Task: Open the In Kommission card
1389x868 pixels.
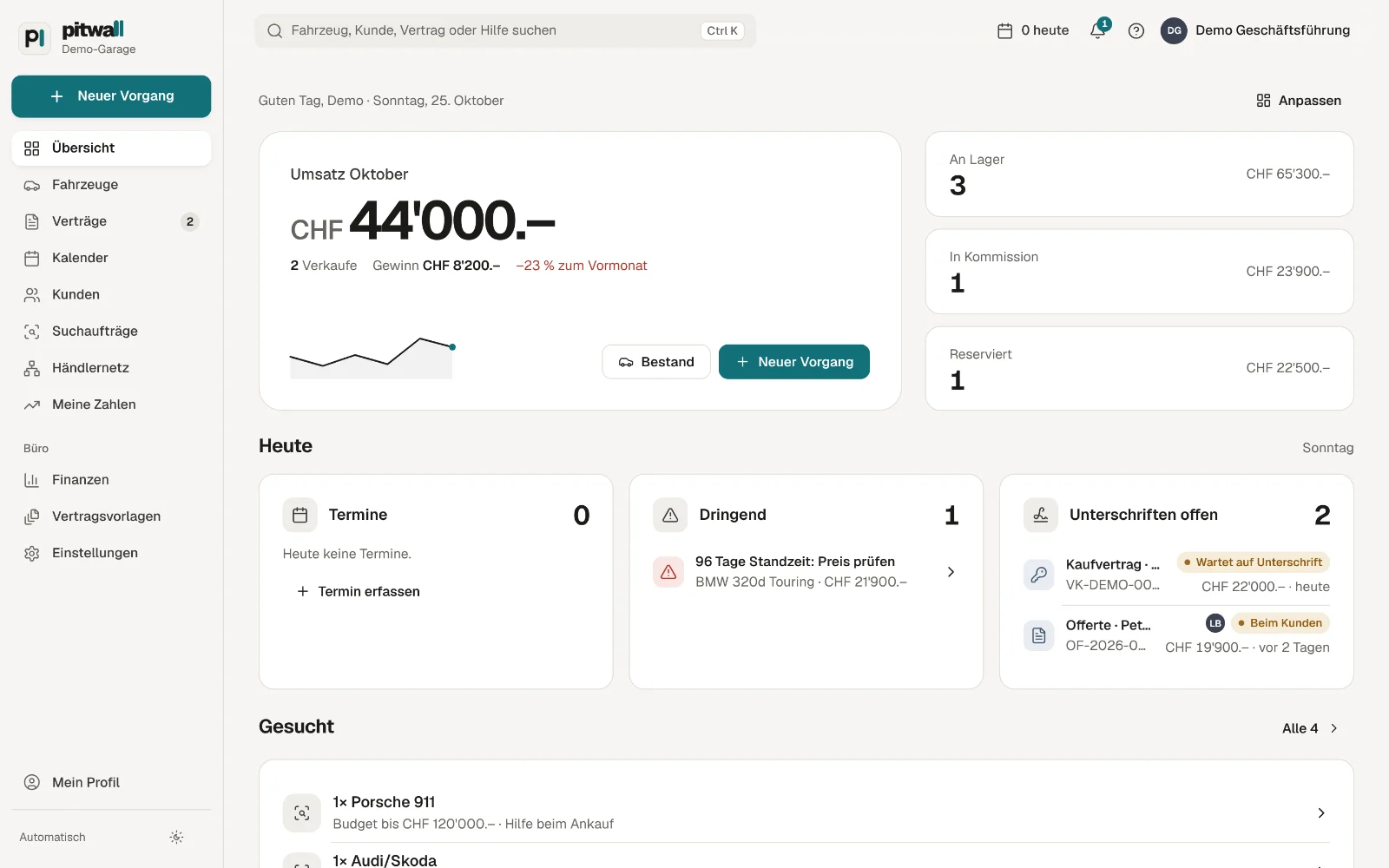Action: click(1140, 272)
